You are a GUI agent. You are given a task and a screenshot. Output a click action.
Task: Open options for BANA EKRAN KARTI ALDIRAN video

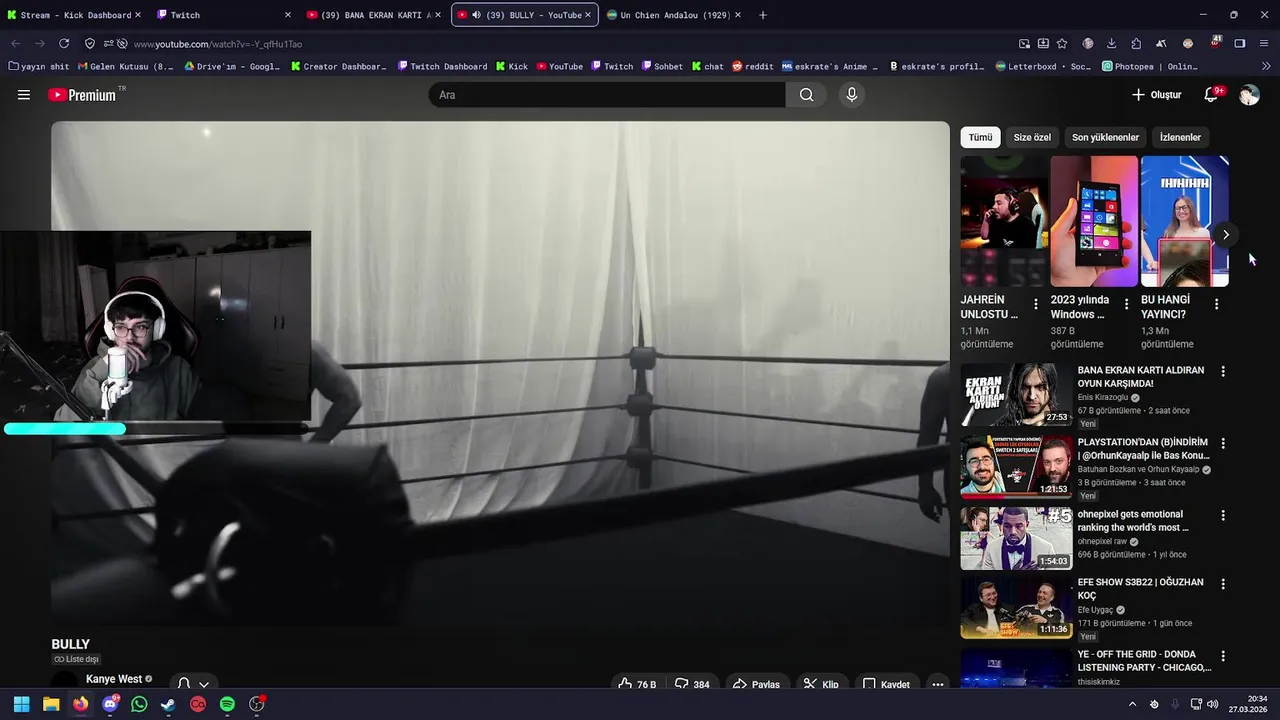(1222, 371)
